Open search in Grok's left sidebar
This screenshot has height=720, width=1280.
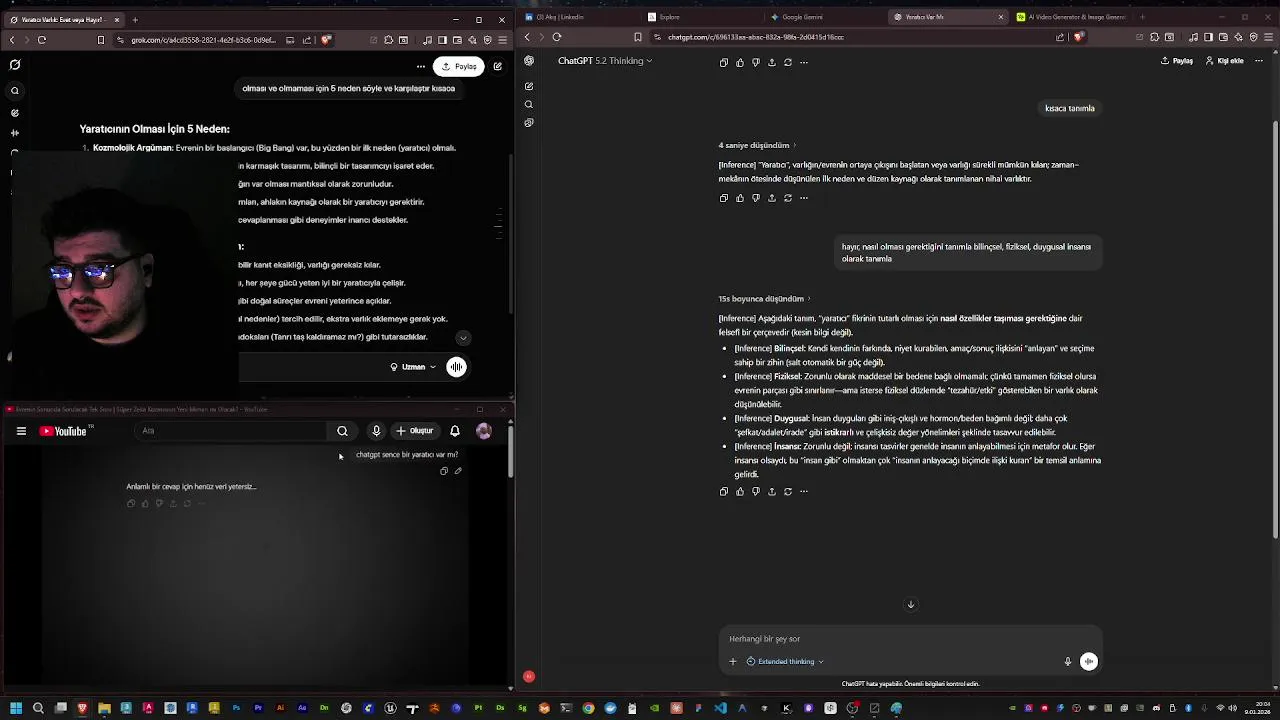point(15,91)
